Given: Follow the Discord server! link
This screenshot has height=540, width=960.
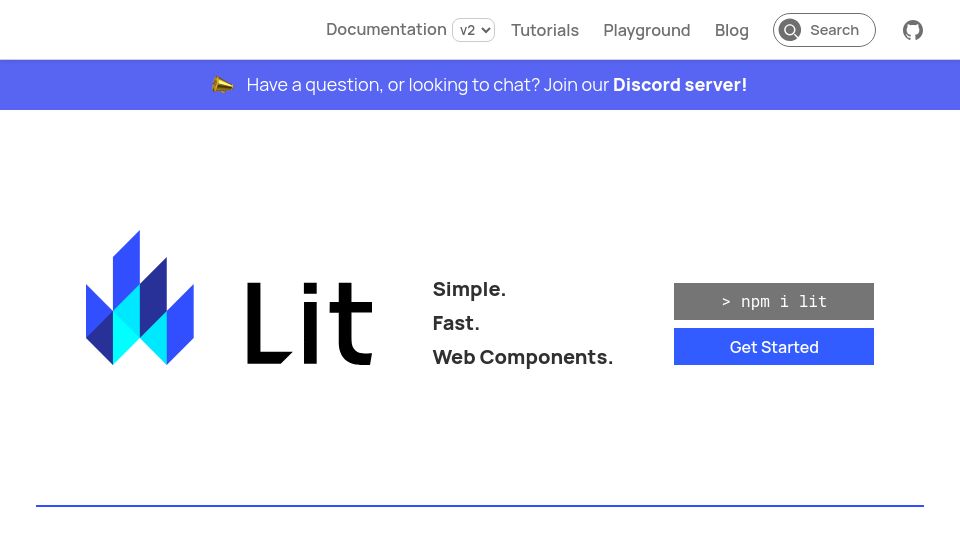Looking at the screenshot, I should tap(680, 84).
